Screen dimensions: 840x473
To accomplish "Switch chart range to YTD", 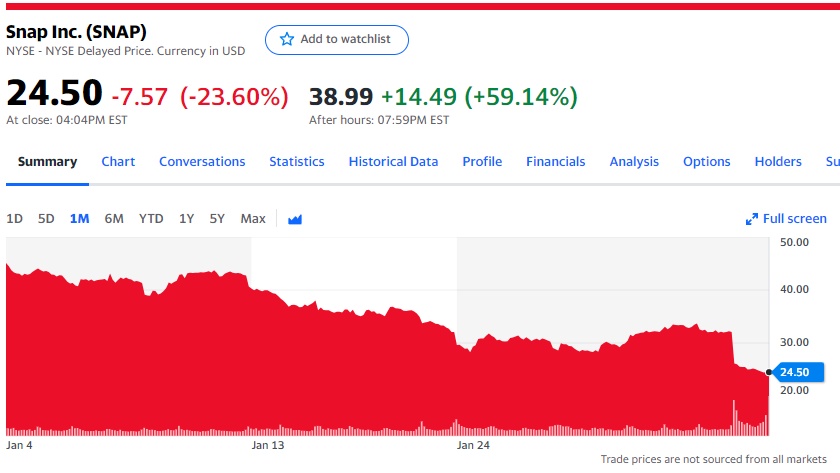I will click(151, 219).
